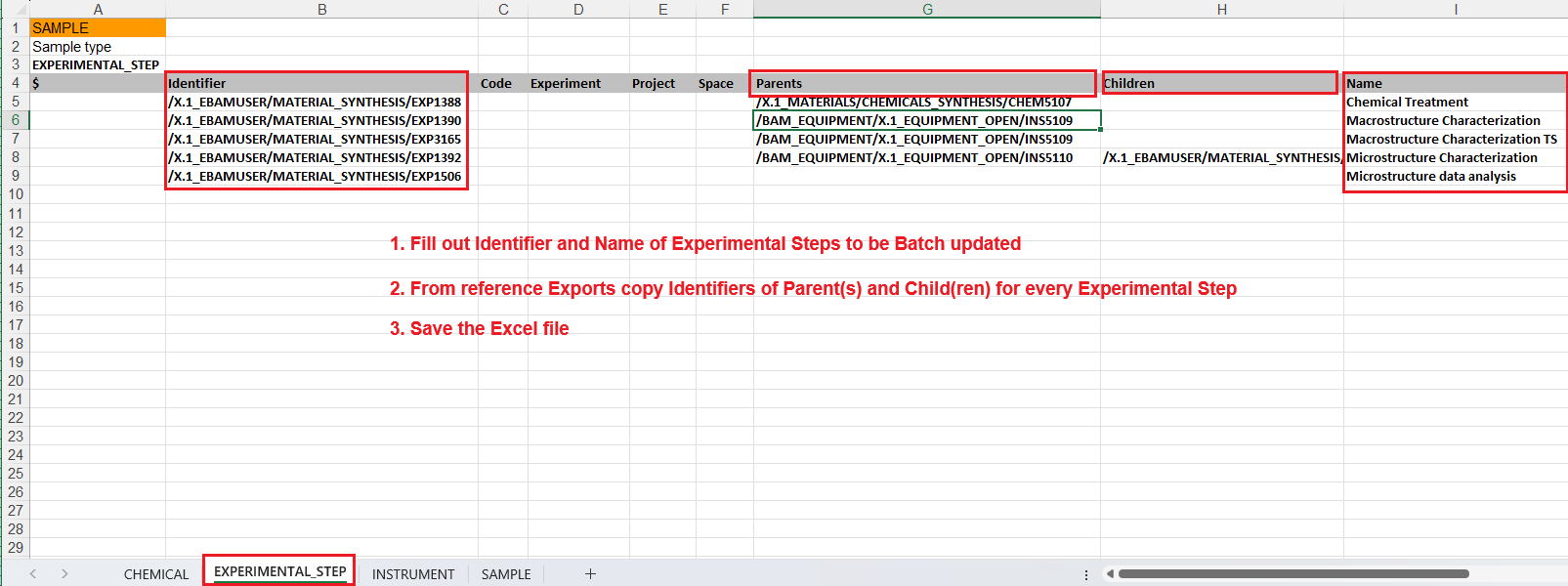The width and height of the screenshot is (1568, 586).
Task: Select column I header
Action: pyautogui.click(x=1456, y=9)
